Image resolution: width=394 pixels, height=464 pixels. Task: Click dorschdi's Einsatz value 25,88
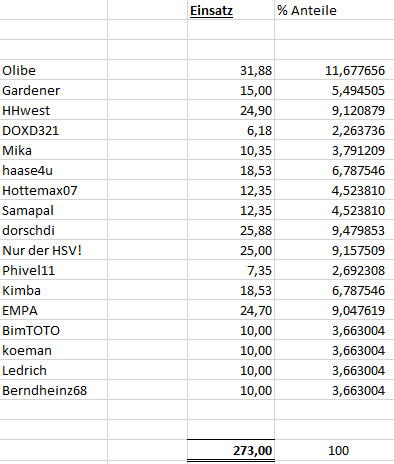231,230
